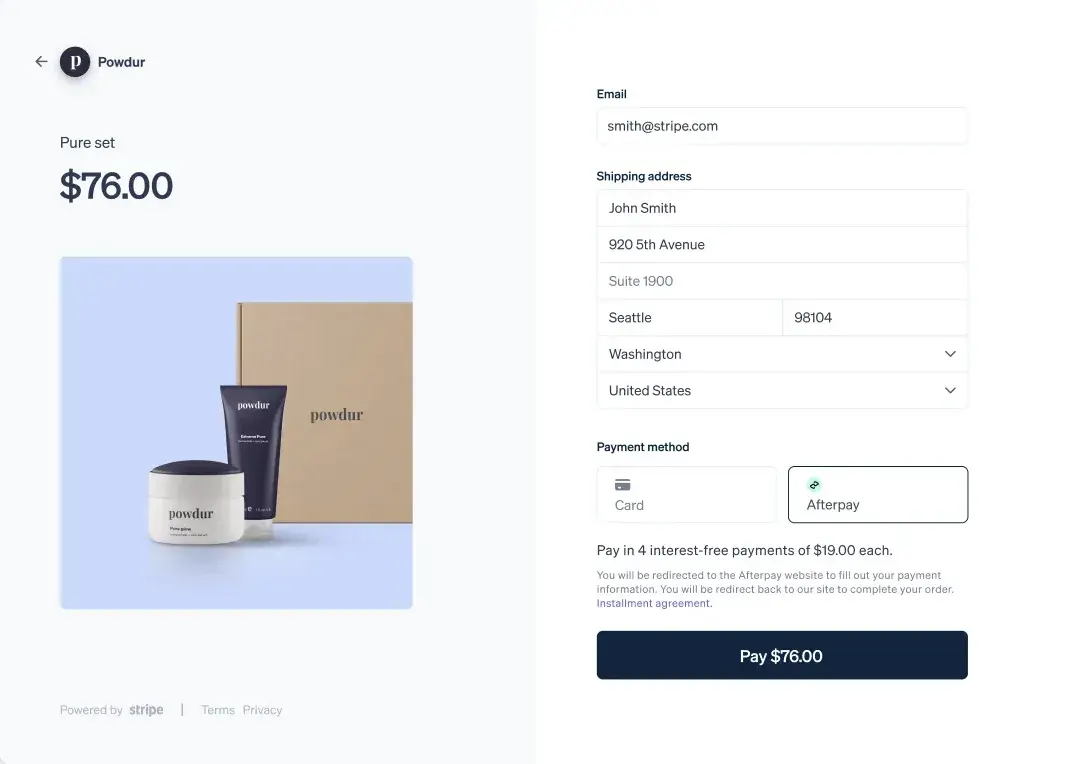Select the Afterpay payment method

[878, 495]
